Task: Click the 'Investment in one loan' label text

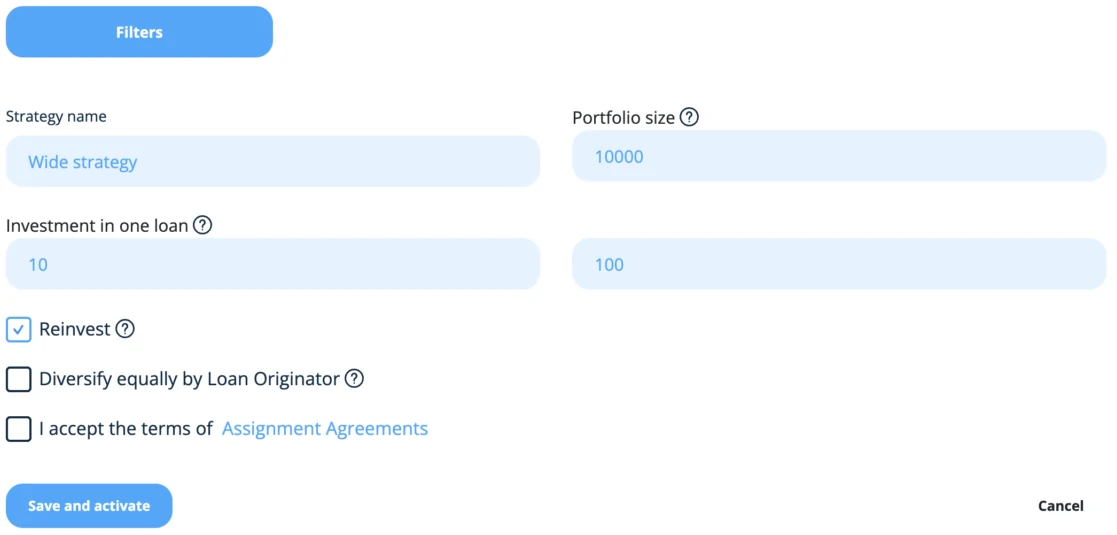Action: [97, 226]
